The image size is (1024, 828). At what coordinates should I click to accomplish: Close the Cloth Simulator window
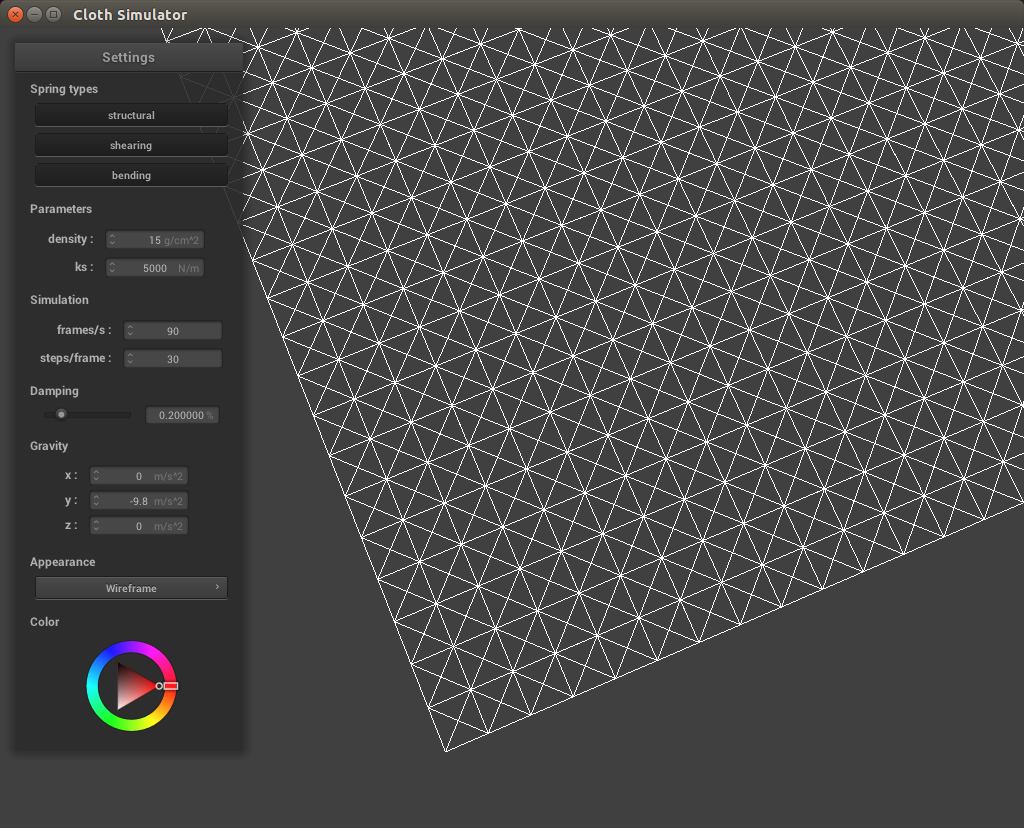click(15, 14)
